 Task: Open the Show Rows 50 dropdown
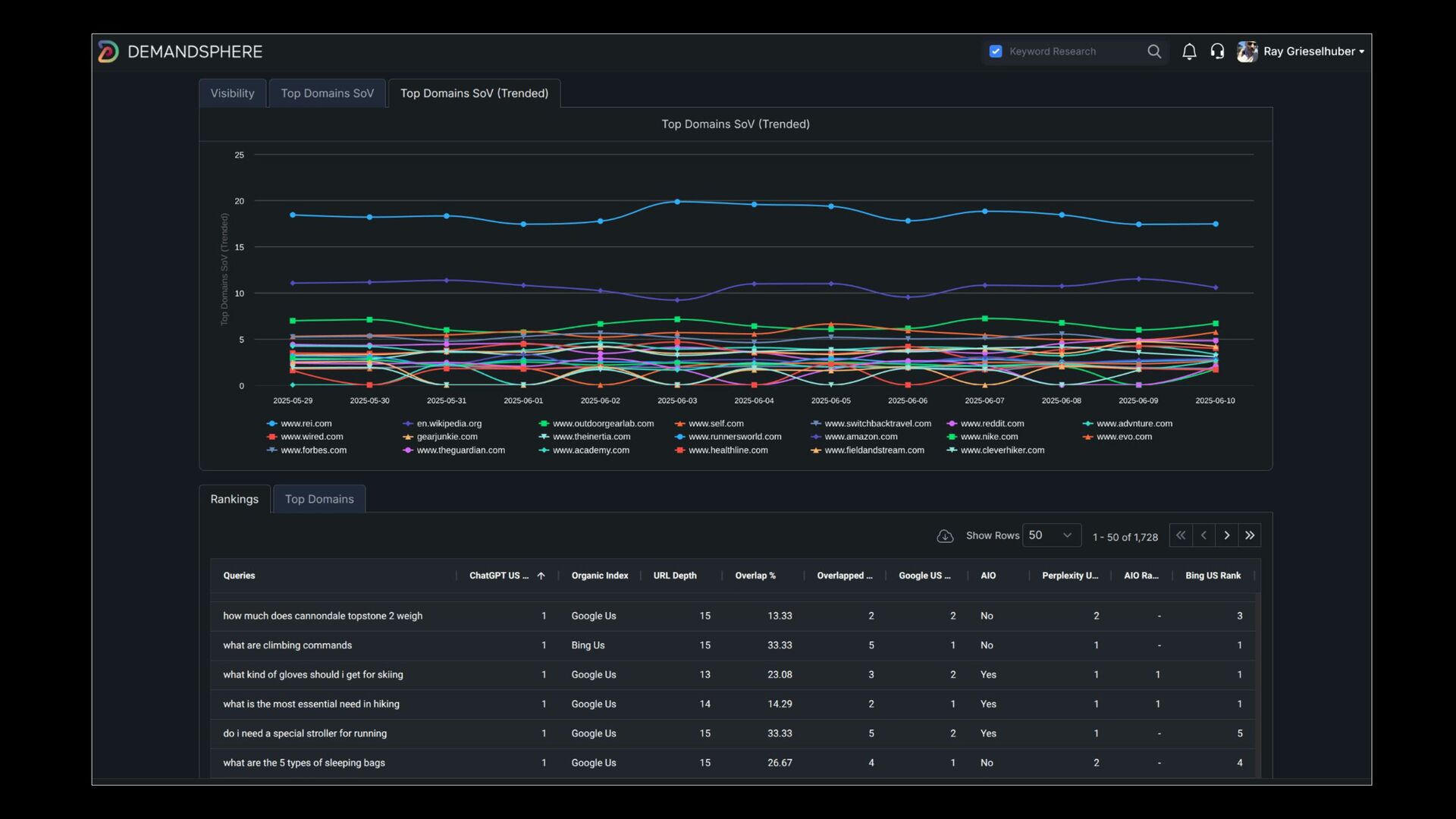1050,535
